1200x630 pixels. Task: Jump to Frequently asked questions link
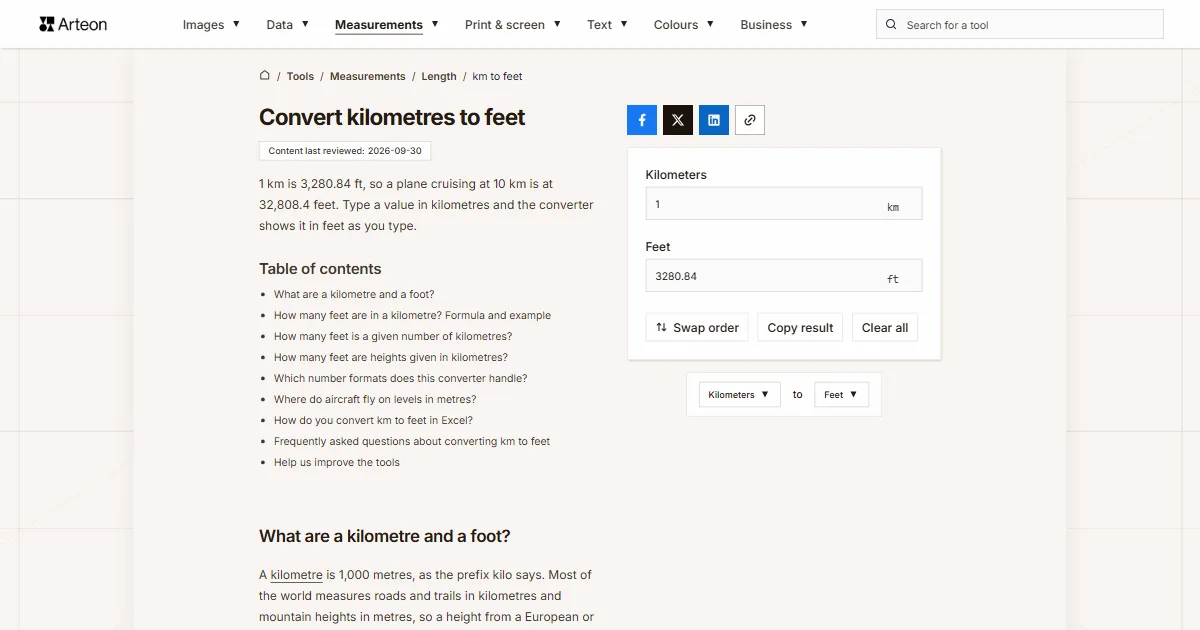coord(412,442)
